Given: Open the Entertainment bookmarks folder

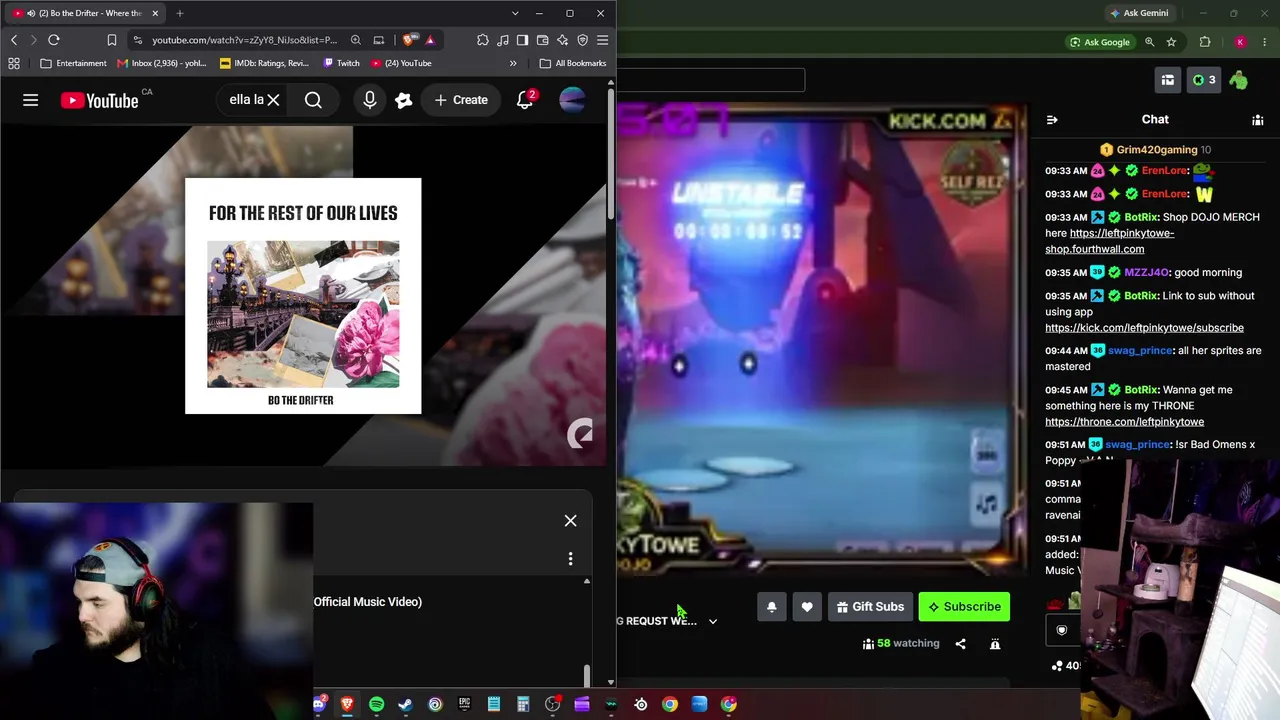Looking at the screenshot, I should click(73, 63).
